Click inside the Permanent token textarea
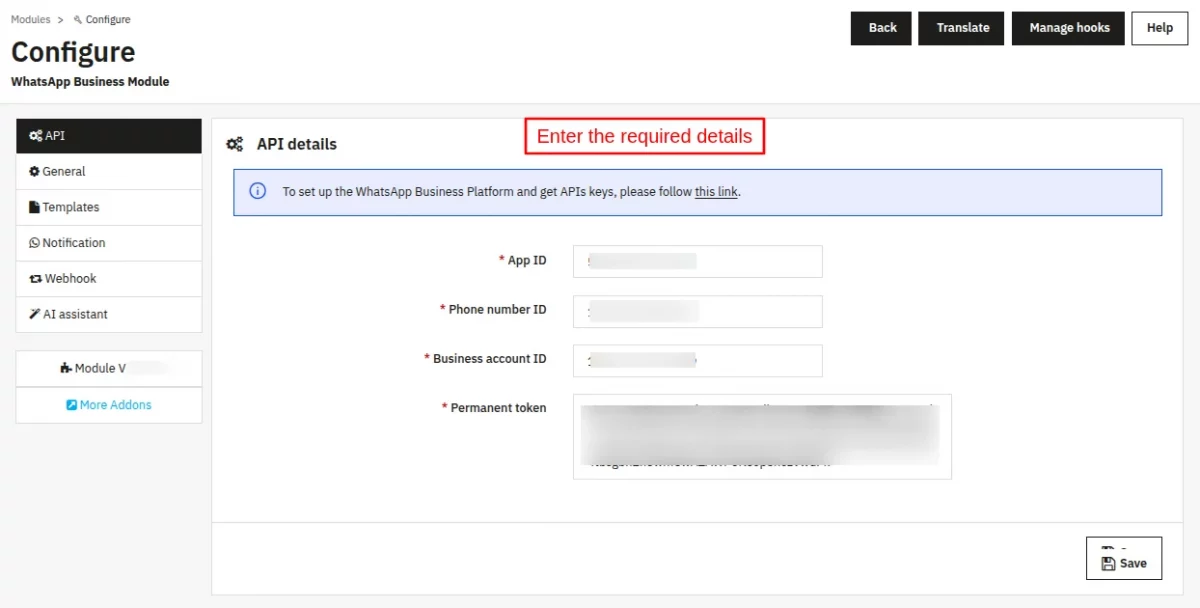Image resolution: width=1200 pixels, height=608 pixels. [762, 437]
